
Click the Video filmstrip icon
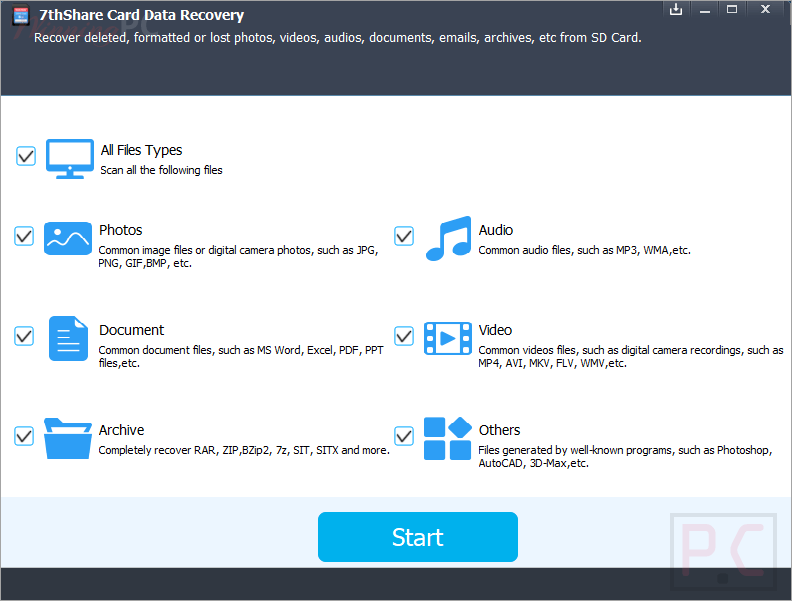448,338
